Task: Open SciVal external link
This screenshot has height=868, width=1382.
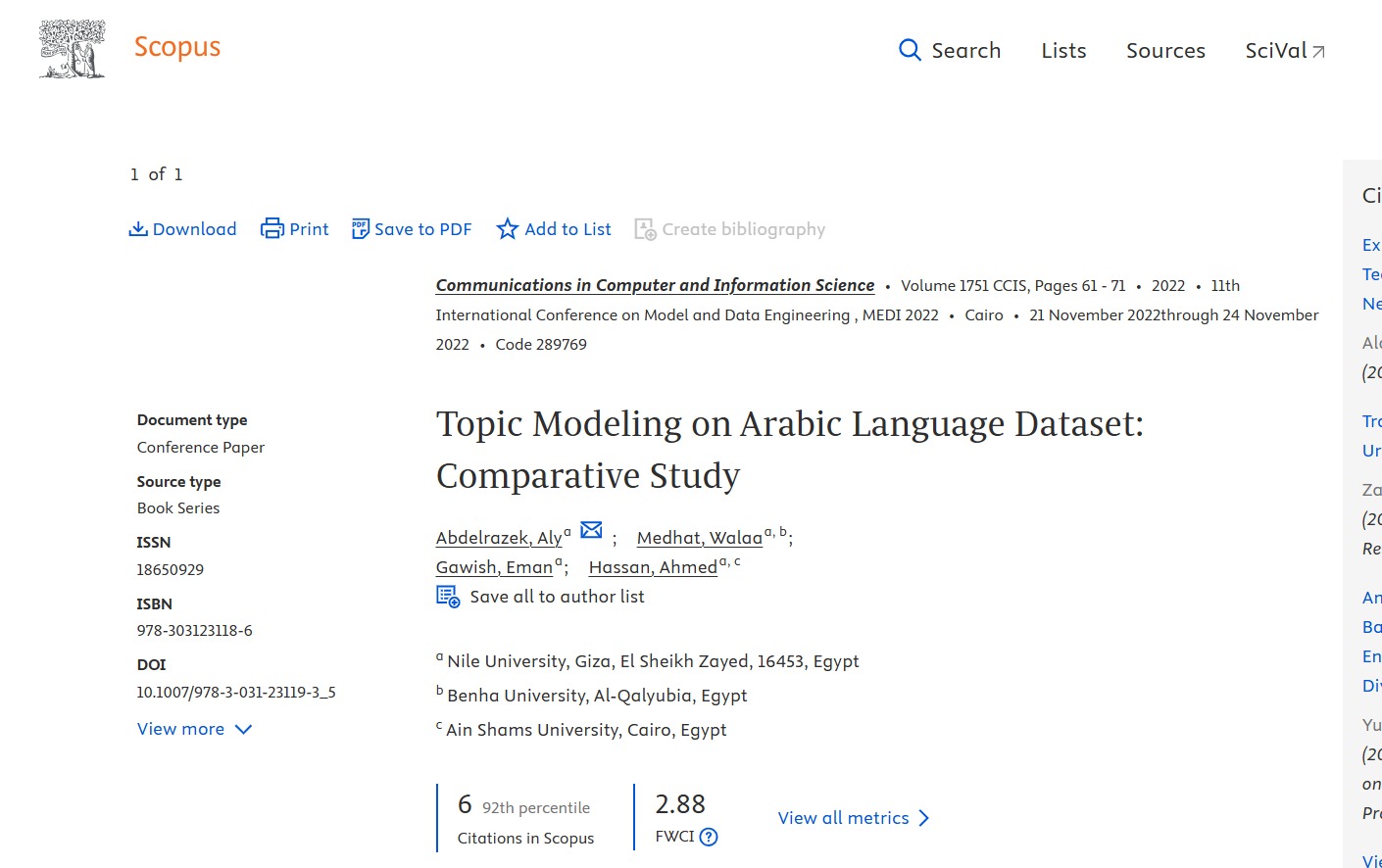Action: pyautogui.click(x=1284, y=51)
